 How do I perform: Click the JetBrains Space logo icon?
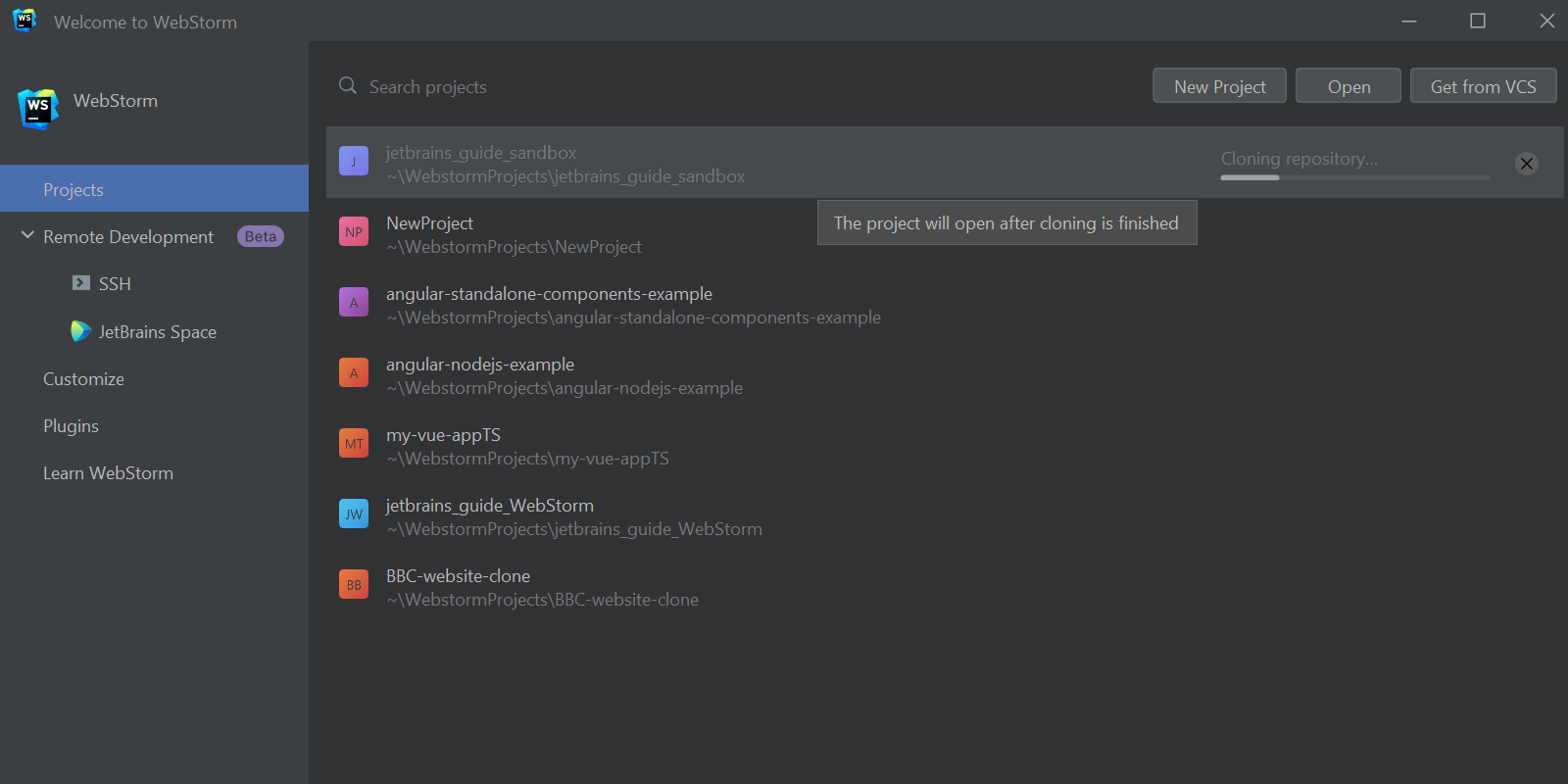click(x=81, y=331)
